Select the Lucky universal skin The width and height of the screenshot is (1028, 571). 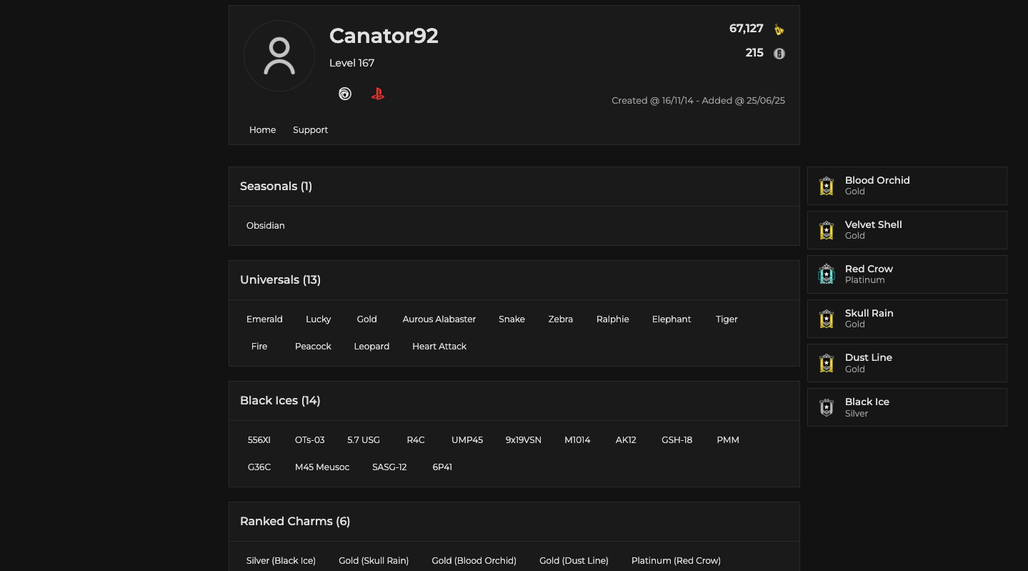pyautogui.click(x=318, y=319)
